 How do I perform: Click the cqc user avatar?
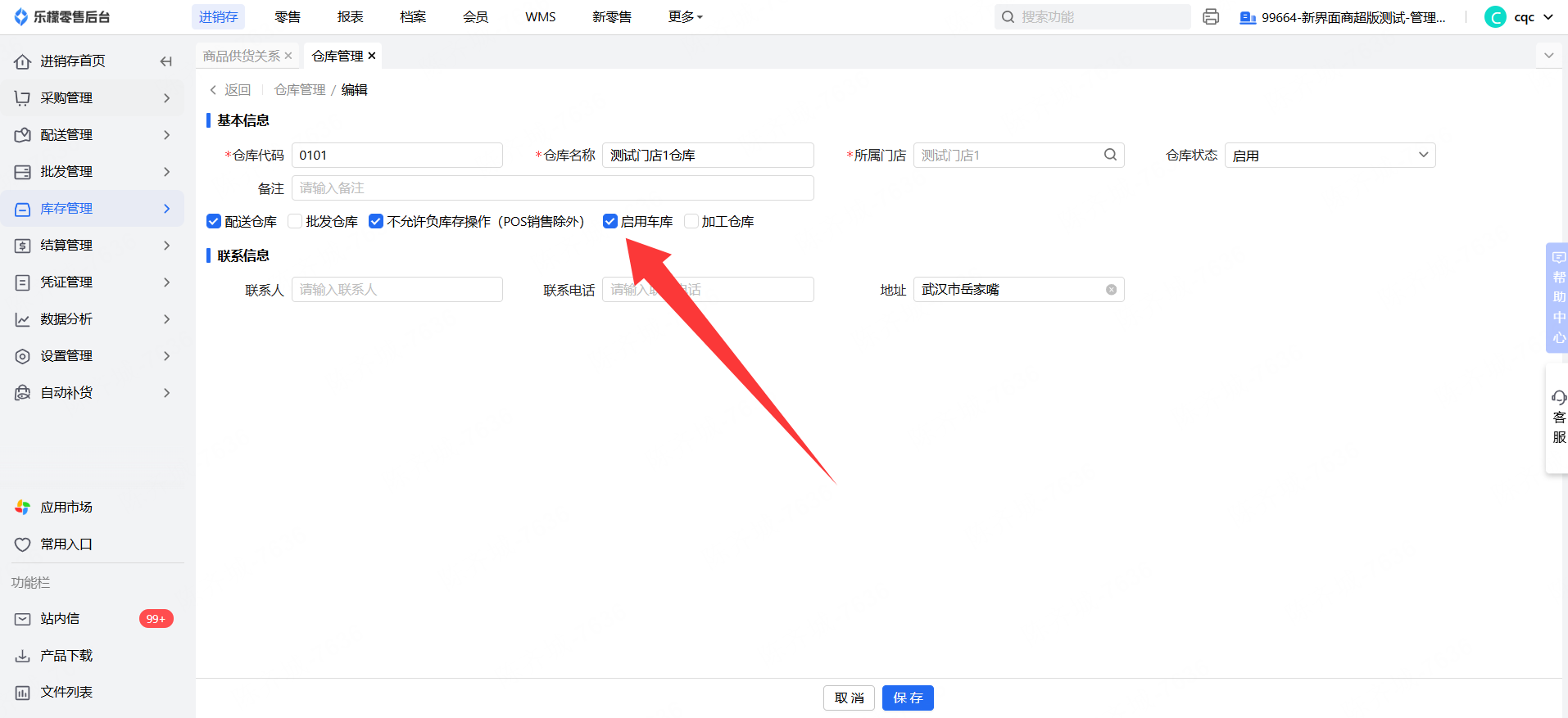click(x=1495, y=17)
